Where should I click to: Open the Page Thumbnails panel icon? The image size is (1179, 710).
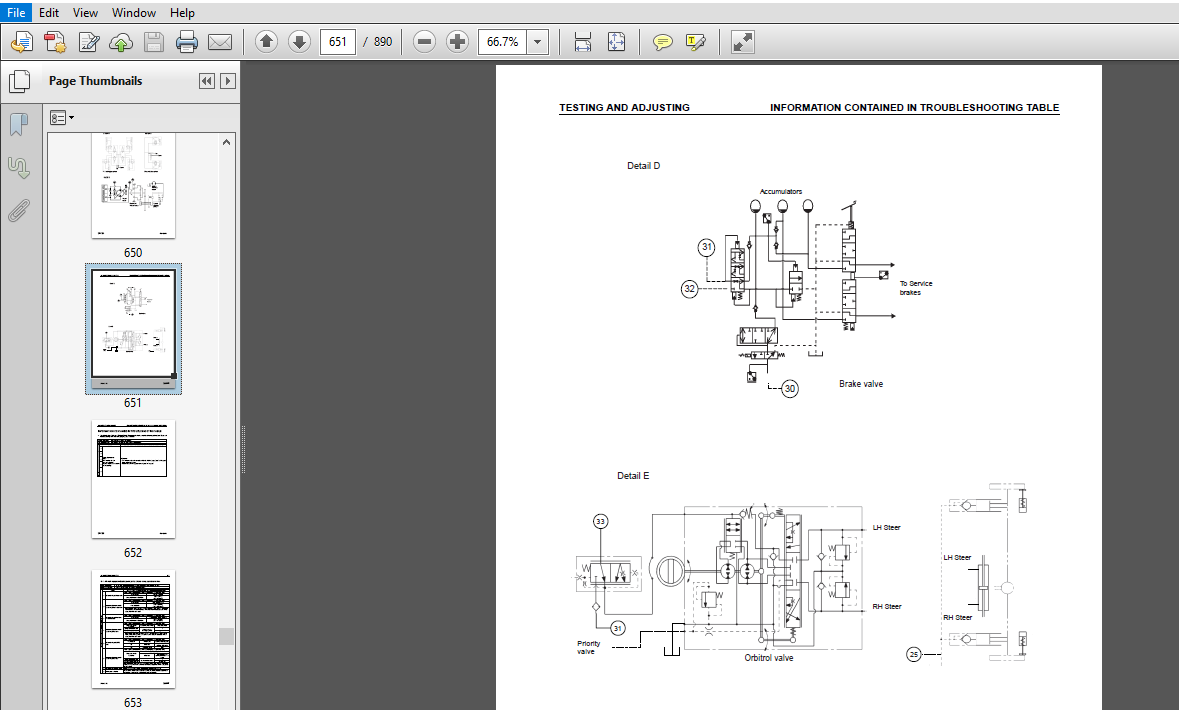pyautogui.click(x=20, y=81)
